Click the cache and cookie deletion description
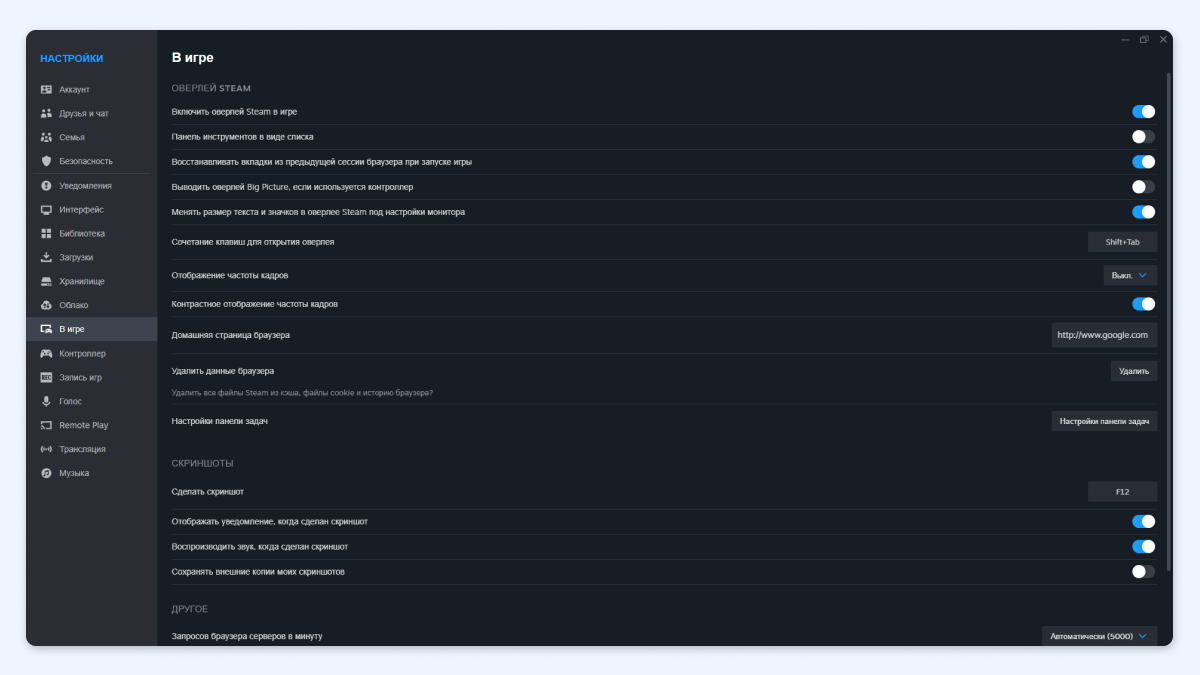Screen dimensions: 1200x675 (x=302, y=393)
